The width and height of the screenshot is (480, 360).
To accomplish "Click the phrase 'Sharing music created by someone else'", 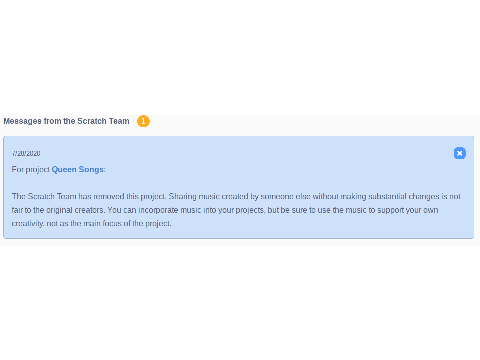I will (x=239, y=196).
